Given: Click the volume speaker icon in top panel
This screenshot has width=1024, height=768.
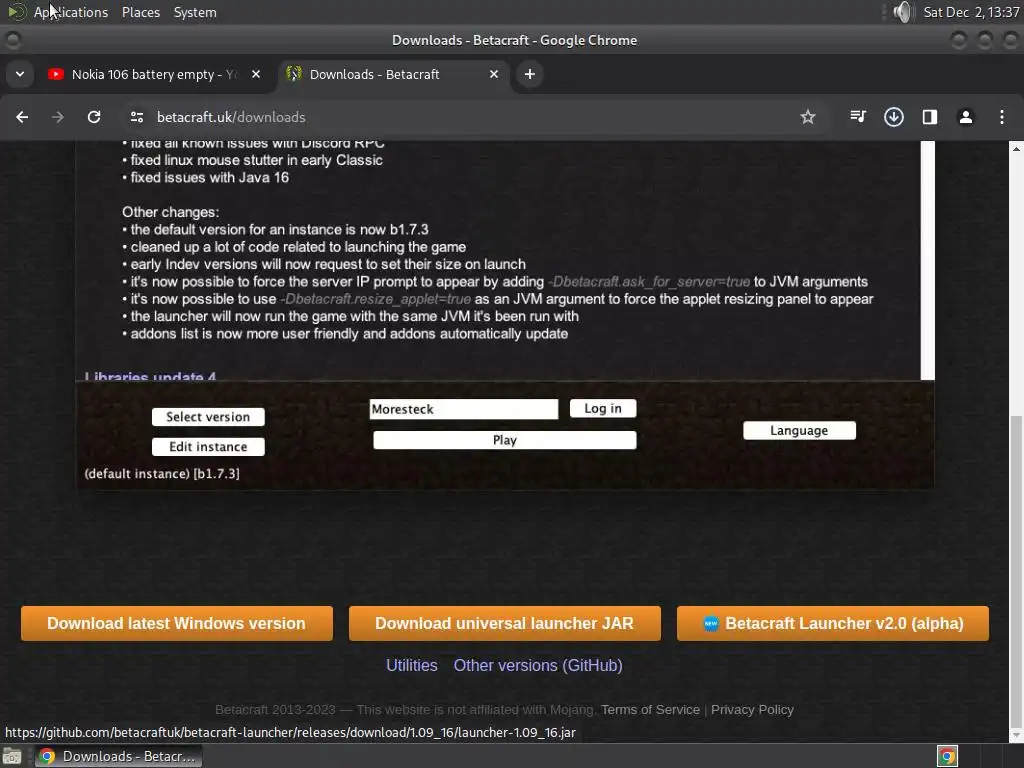Looking at the screenshot, I should point(903,12).
